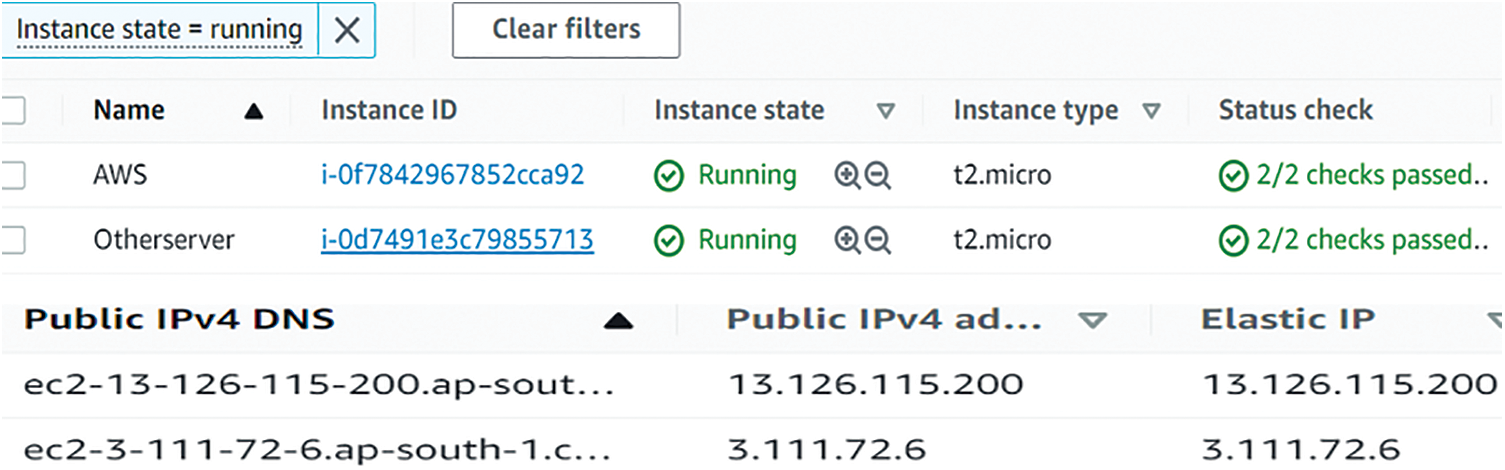Zoom in icon in Otherserver row

pos(847,240)
